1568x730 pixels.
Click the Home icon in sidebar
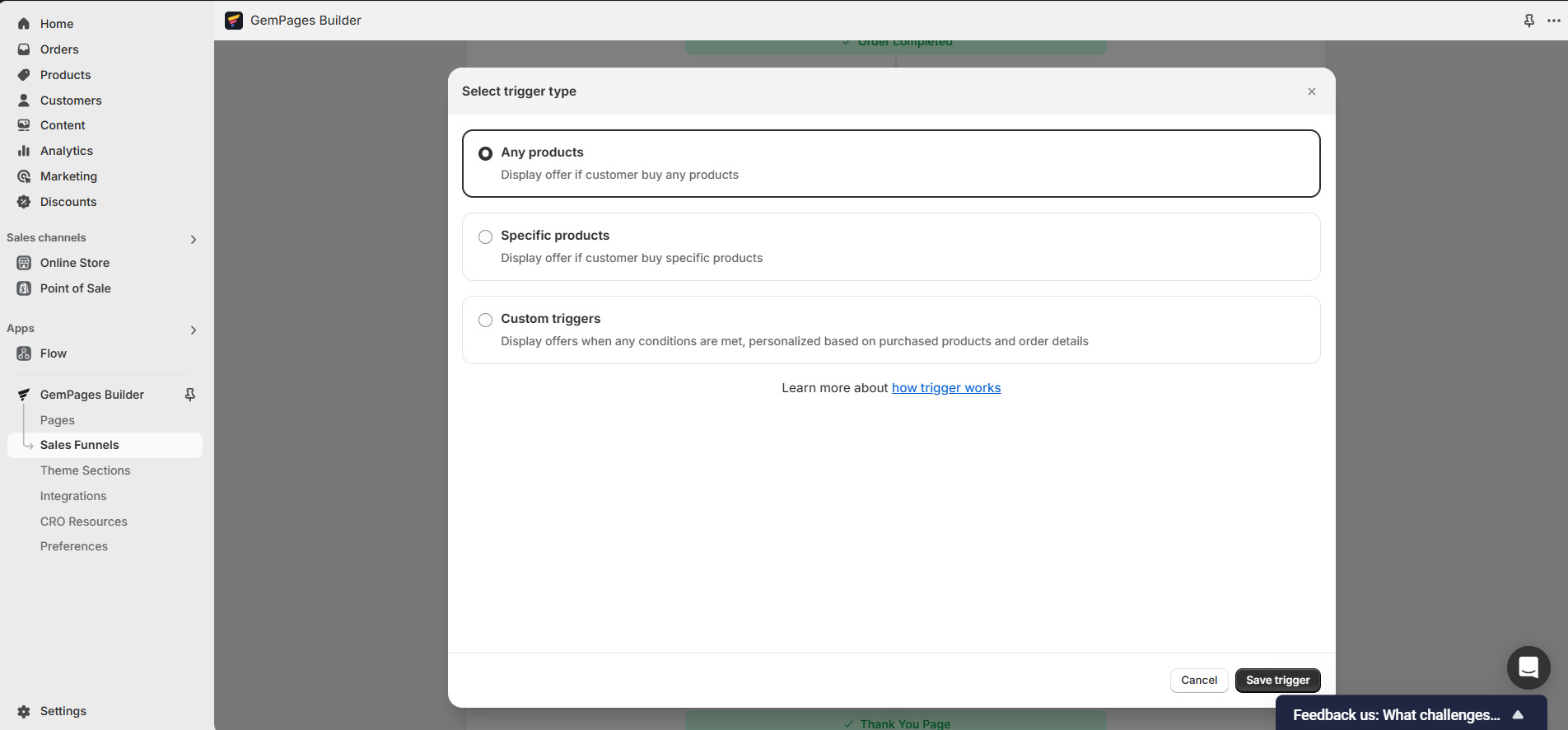point(24,24)
